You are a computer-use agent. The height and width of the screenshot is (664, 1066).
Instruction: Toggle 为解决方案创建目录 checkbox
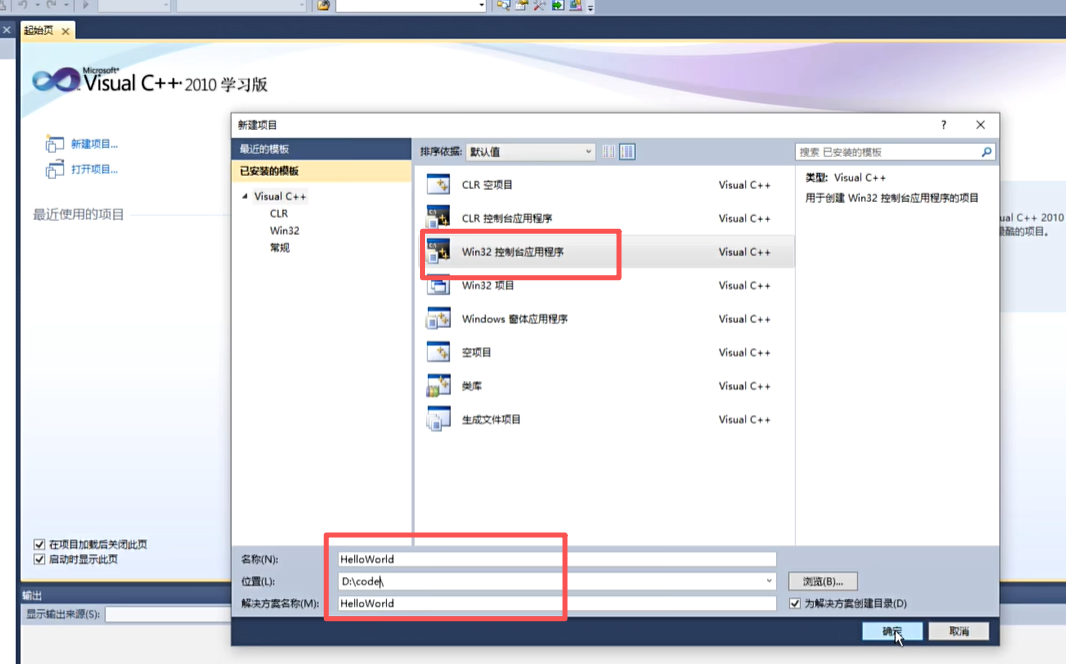point(795,604)
